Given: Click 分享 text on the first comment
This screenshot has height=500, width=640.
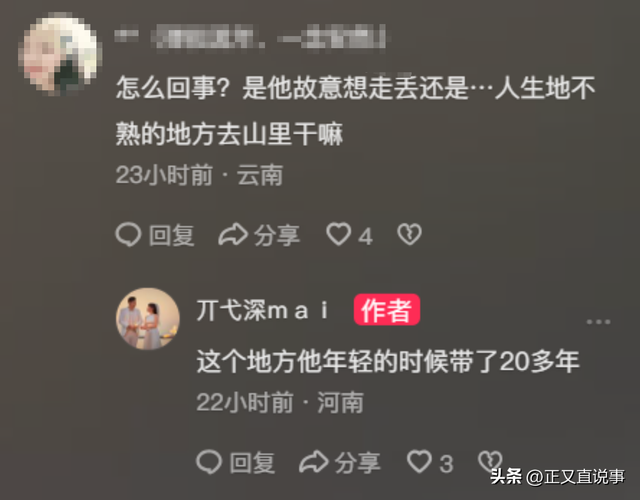Looking at the screenshot, I should (x=277, y=236).
